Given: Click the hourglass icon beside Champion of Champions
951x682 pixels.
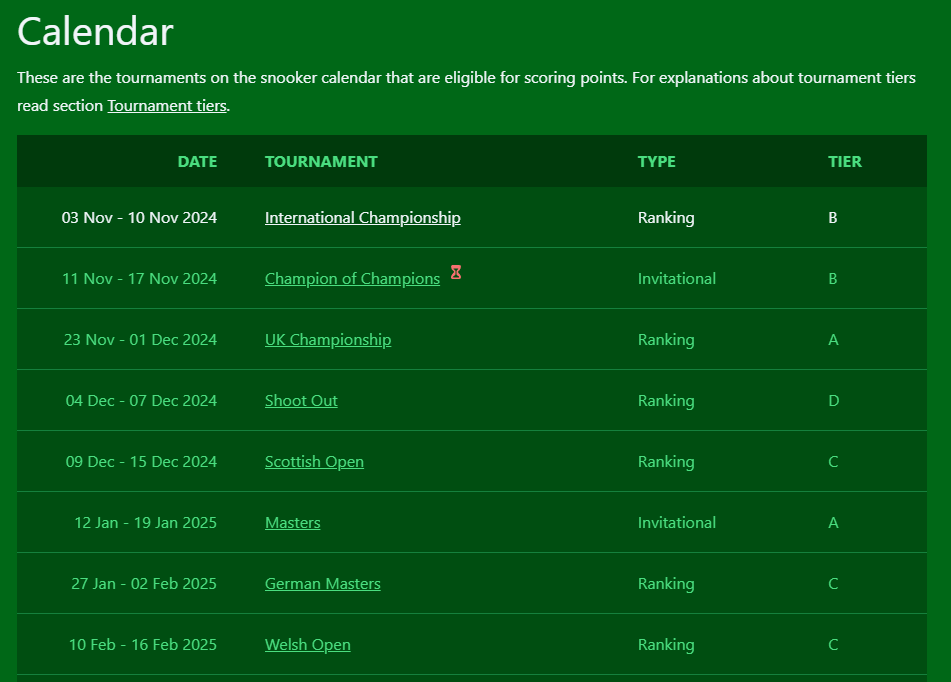Looking at the screenshot, I should (x=455, y=272).
